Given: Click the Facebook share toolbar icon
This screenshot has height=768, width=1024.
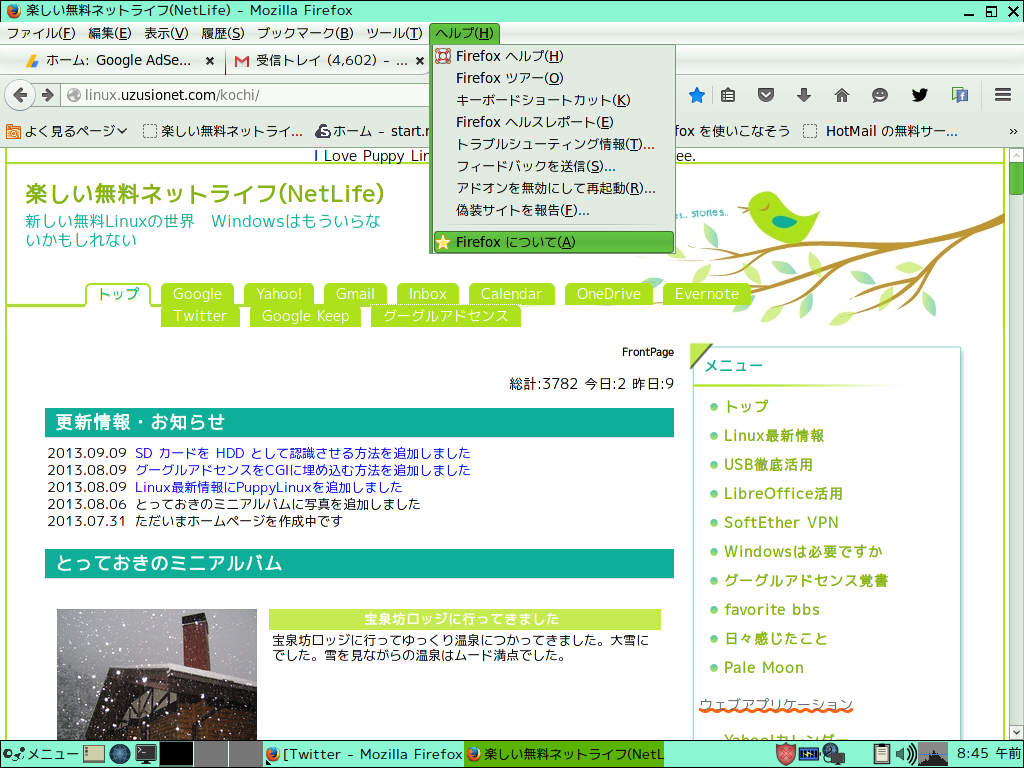Looking at the screenshot, I should 959,95.
